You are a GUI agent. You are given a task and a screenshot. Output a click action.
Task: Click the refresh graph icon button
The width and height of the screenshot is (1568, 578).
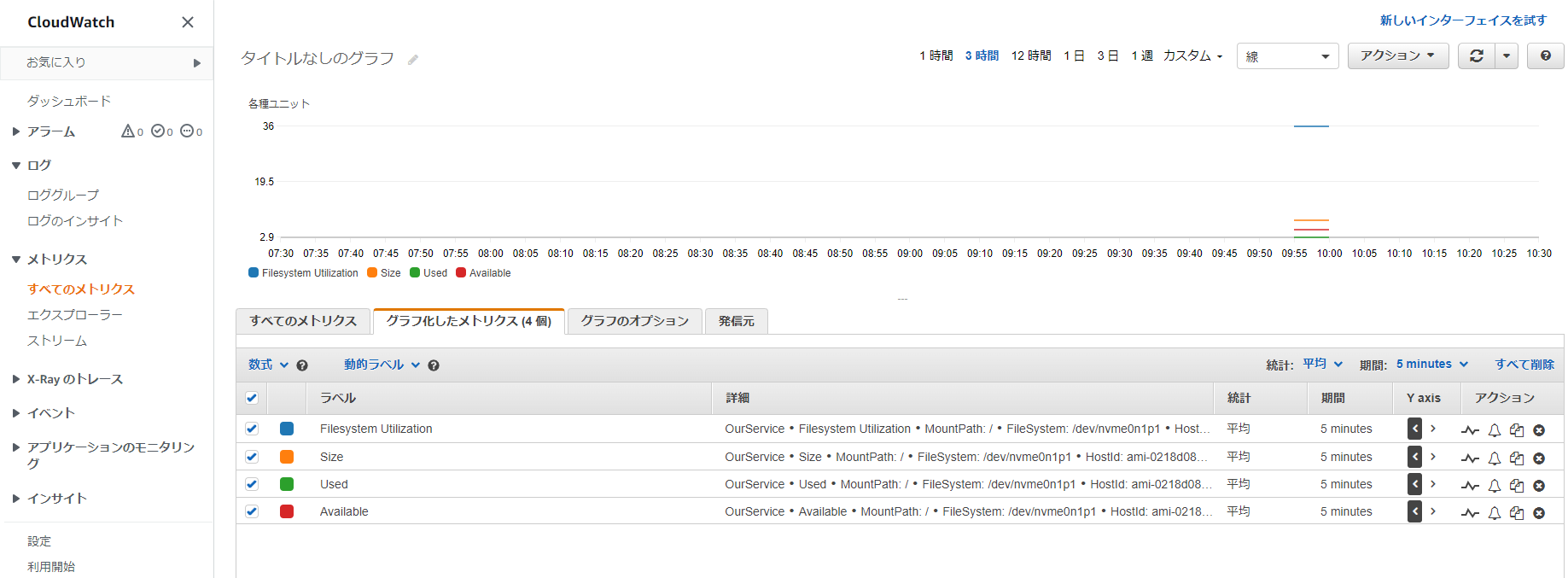(1476, 56)
